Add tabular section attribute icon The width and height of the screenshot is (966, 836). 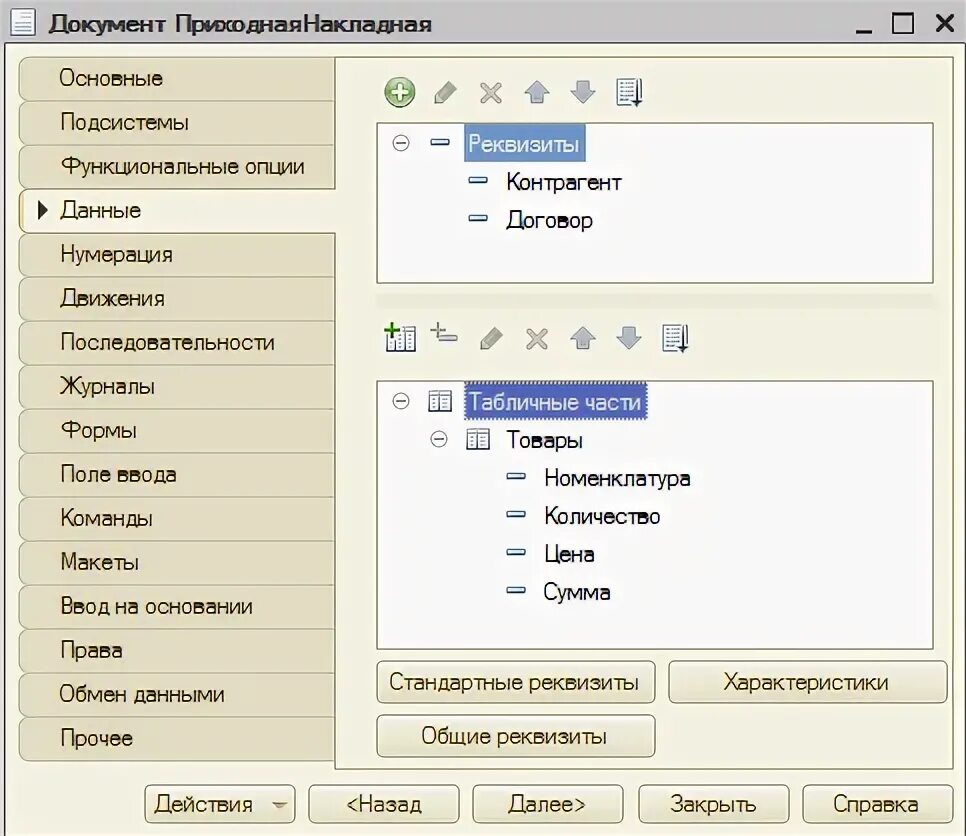click(x=444, y=333)
